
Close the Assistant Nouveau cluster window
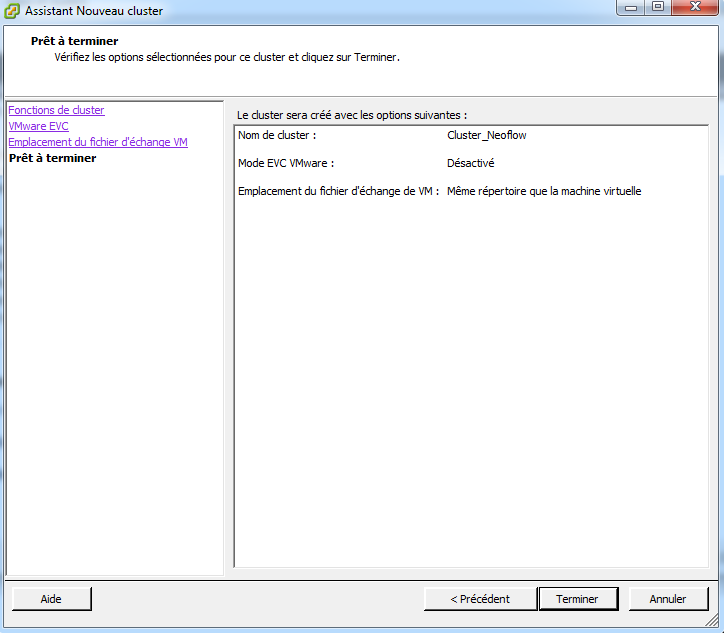[x=695, y=7]
